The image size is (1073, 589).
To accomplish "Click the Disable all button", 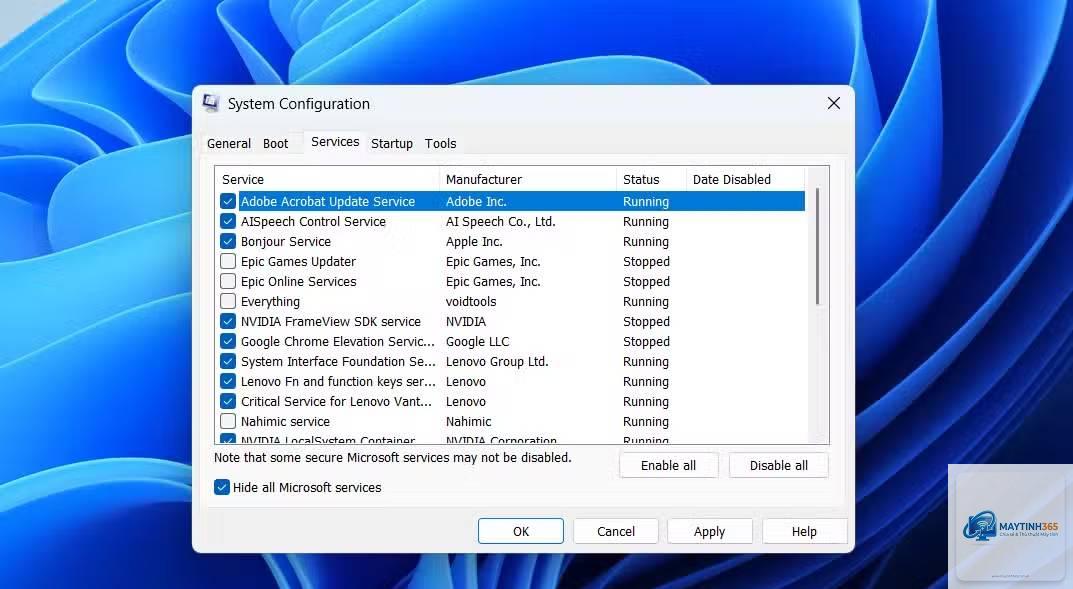I will tap(779, 465).
